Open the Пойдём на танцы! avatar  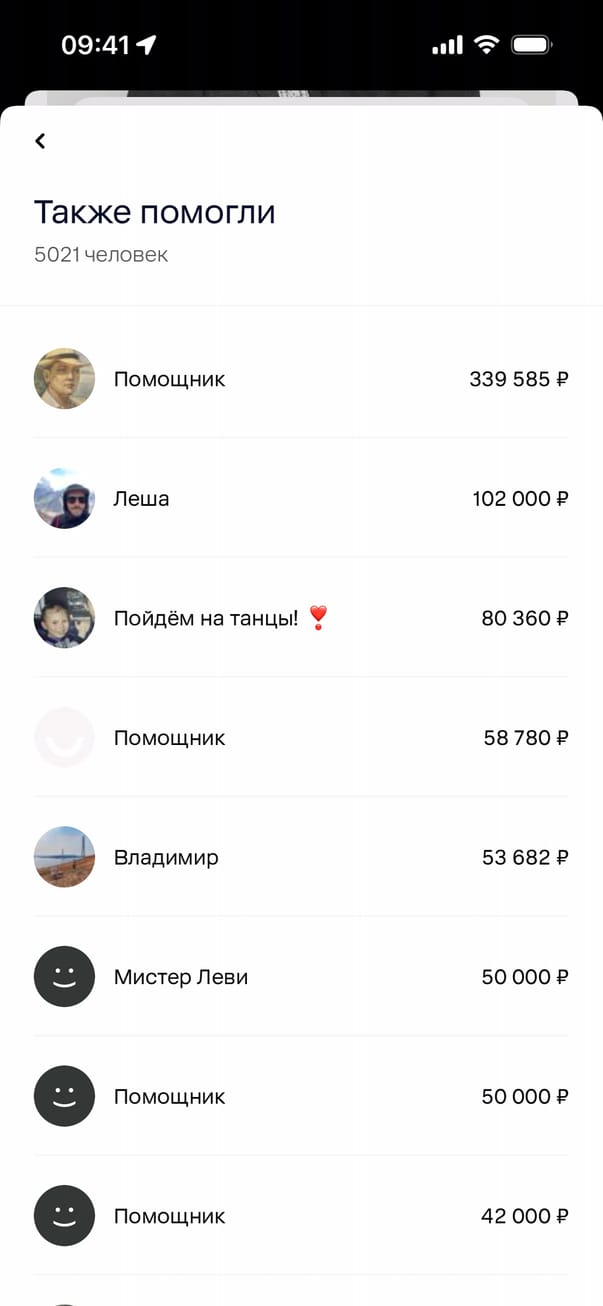64,618
